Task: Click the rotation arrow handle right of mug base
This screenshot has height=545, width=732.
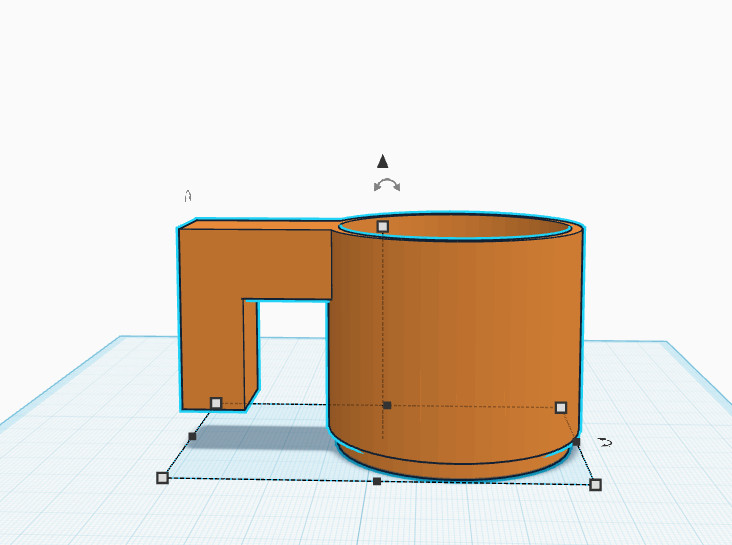Action: 605,442
